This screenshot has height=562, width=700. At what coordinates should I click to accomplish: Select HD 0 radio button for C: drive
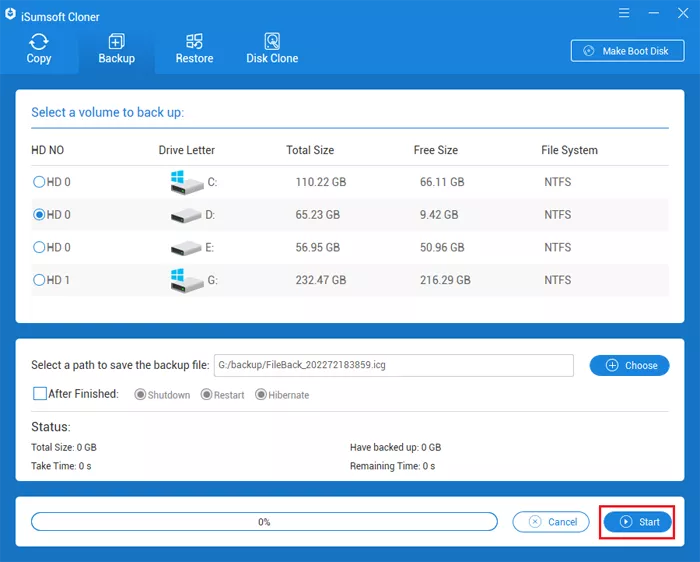click(40, 182)
